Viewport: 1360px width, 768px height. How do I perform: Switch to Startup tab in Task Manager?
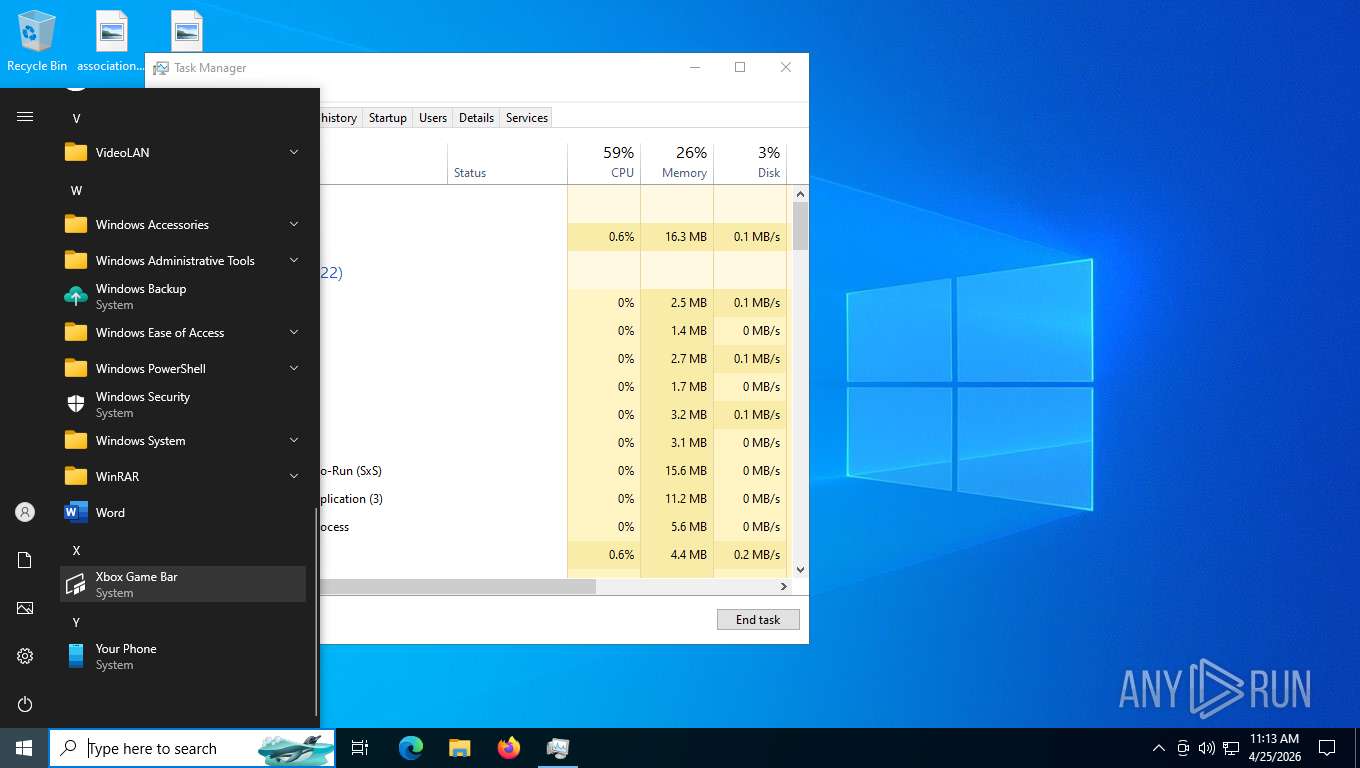tap(388, 118)
